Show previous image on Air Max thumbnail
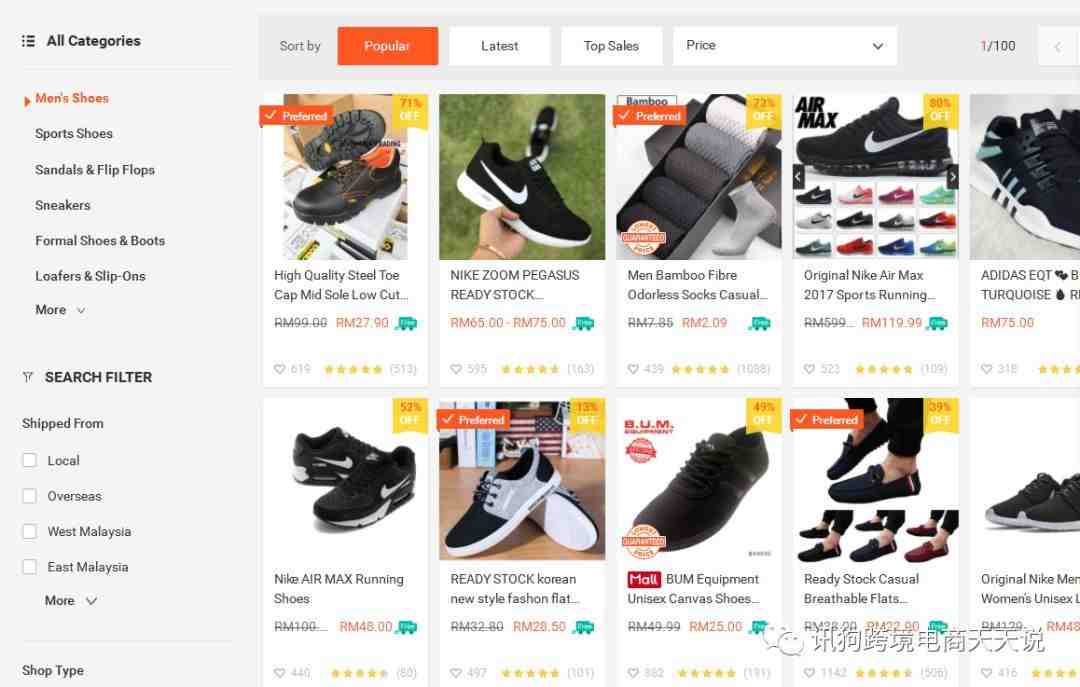The height and width of the screenshot is (687, 1080). [x=799, y=177]
